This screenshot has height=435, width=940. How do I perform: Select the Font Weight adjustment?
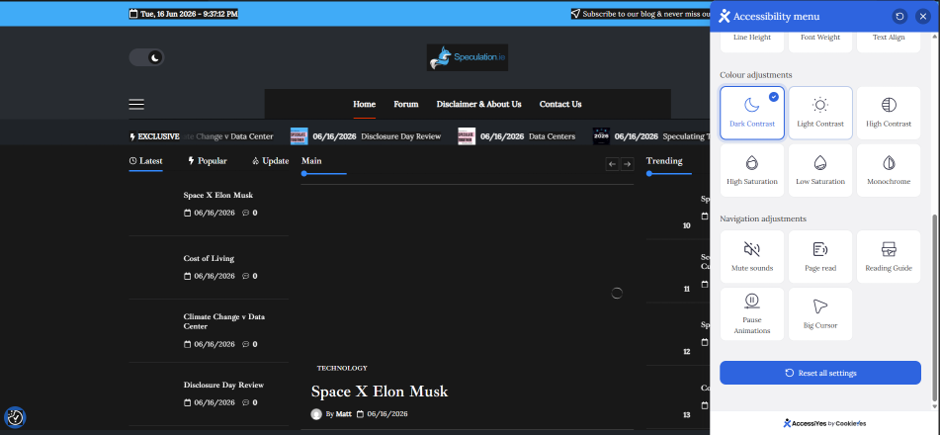[x=820, y=41]
